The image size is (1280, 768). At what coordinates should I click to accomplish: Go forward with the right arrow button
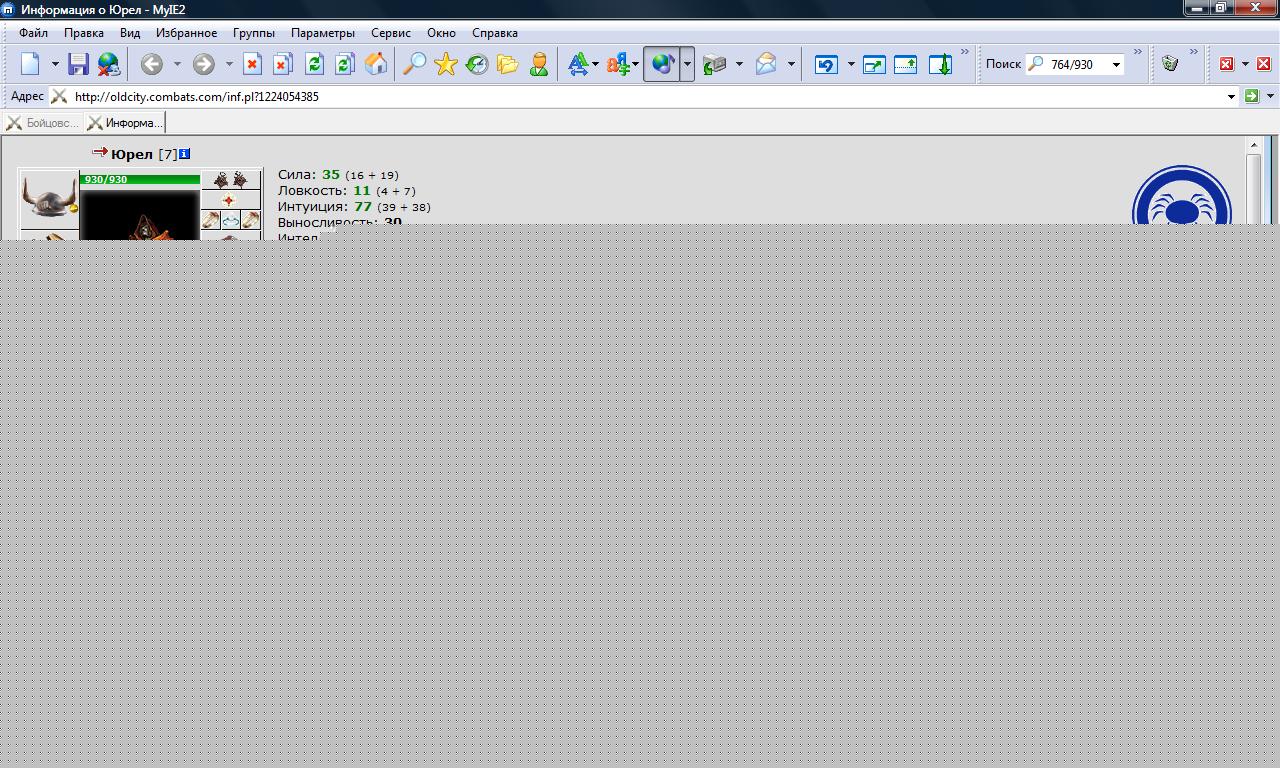tap(203, 64)
